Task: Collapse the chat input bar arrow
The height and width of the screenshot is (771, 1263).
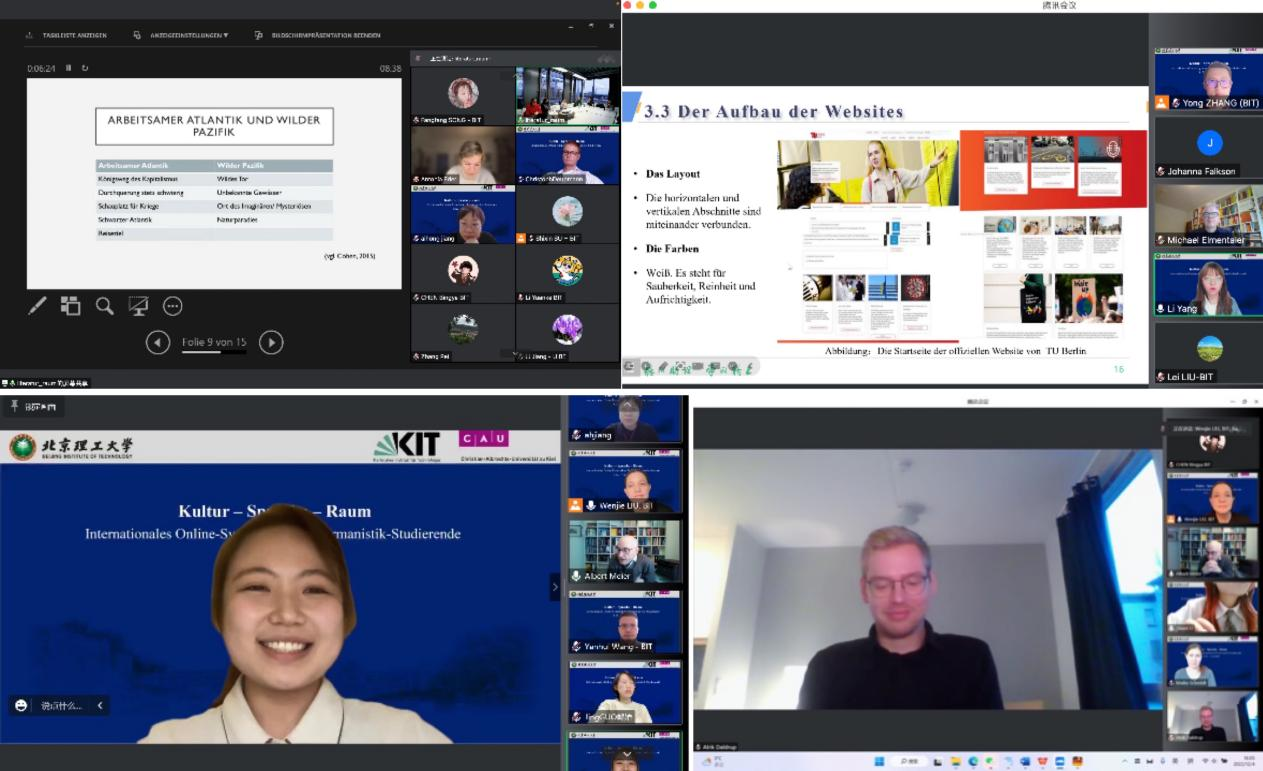Action: click(x=99, y=706)
